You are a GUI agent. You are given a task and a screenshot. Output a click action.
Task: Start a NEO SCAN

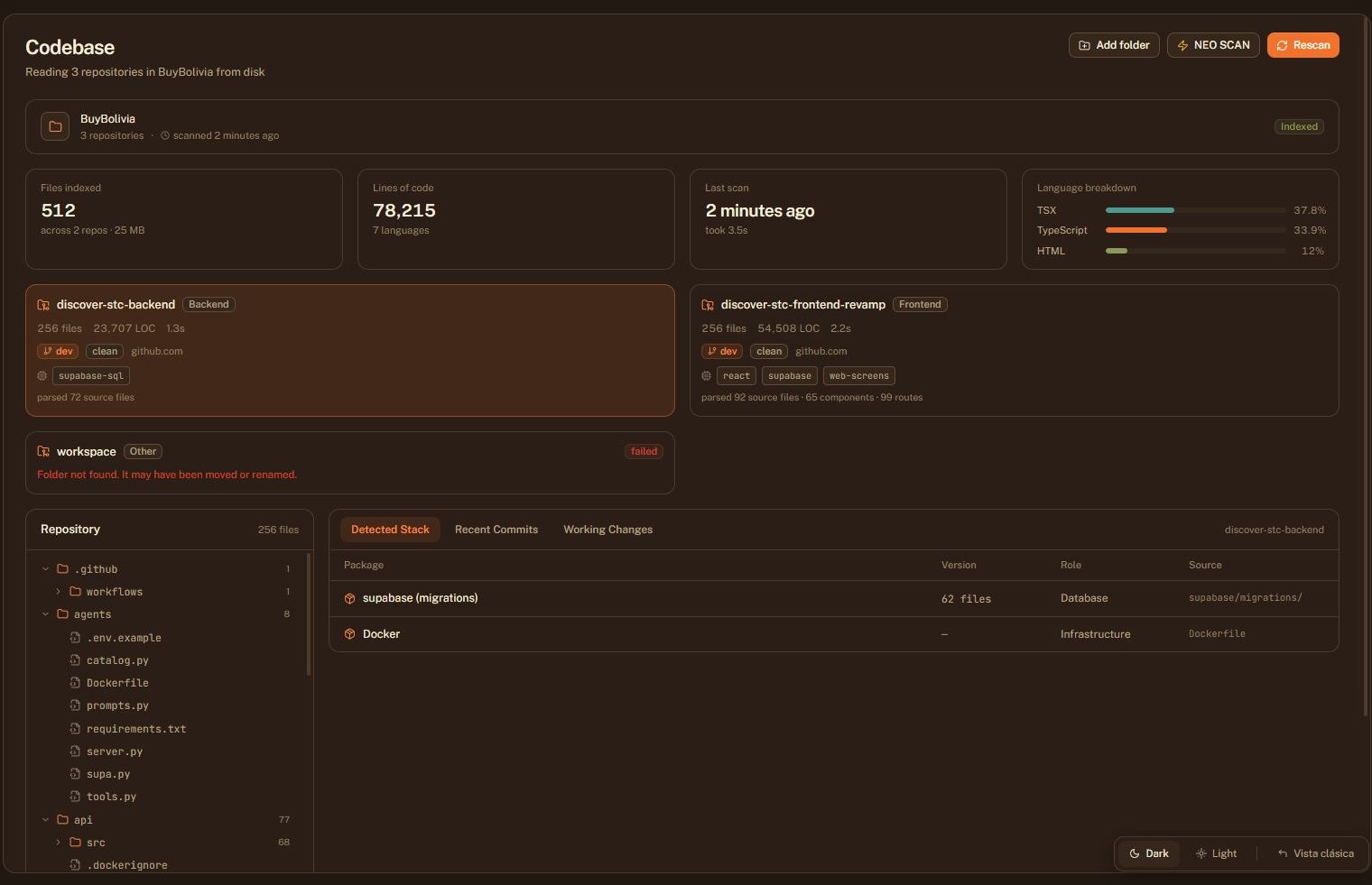point(1213,45)
